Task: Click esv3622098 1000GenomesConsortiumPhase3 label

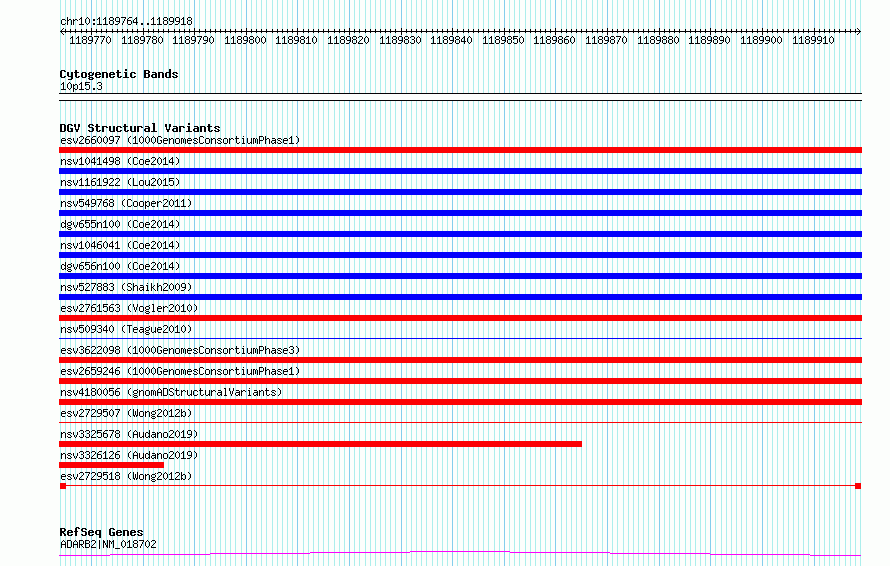Action: tap(180, 350)
